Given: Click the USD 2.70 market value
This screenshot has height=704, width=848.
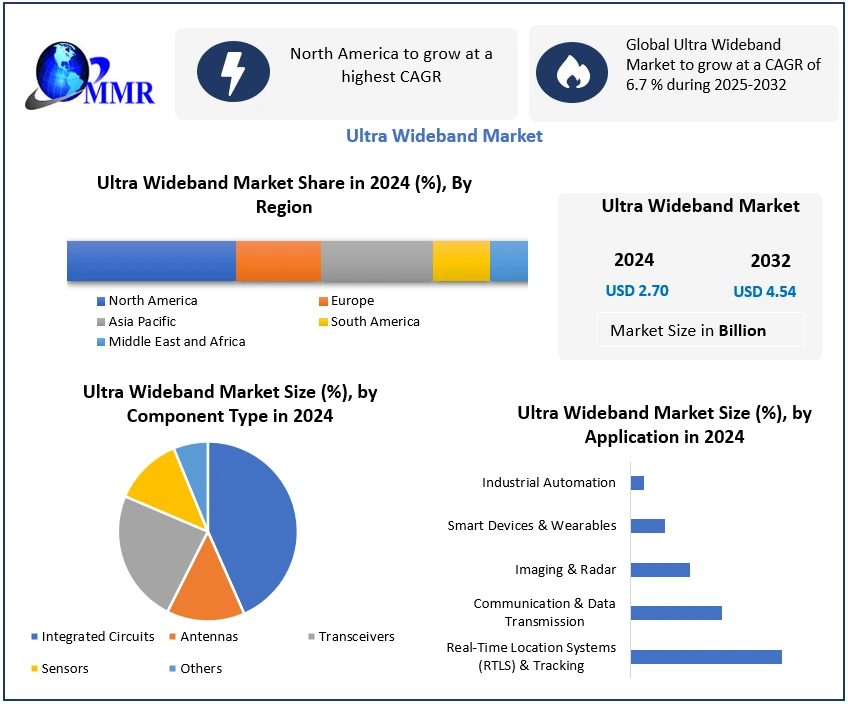Looking at the screenshot, I should click(x=637, y=291).
